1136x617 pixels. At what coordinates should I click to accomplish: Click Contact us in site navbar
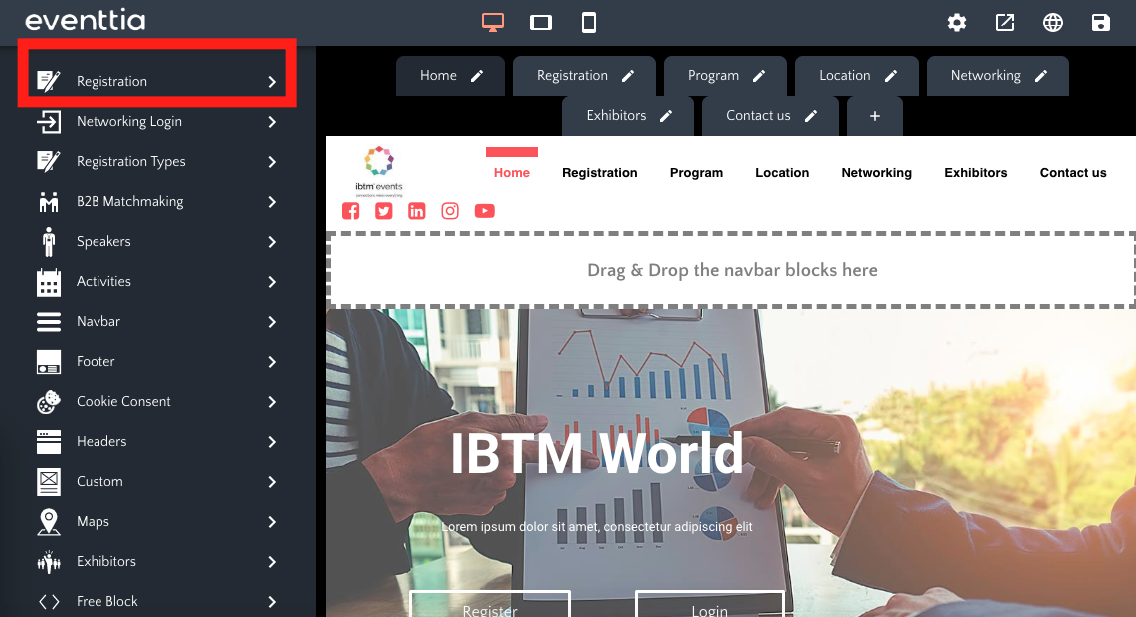[1073, 173]
